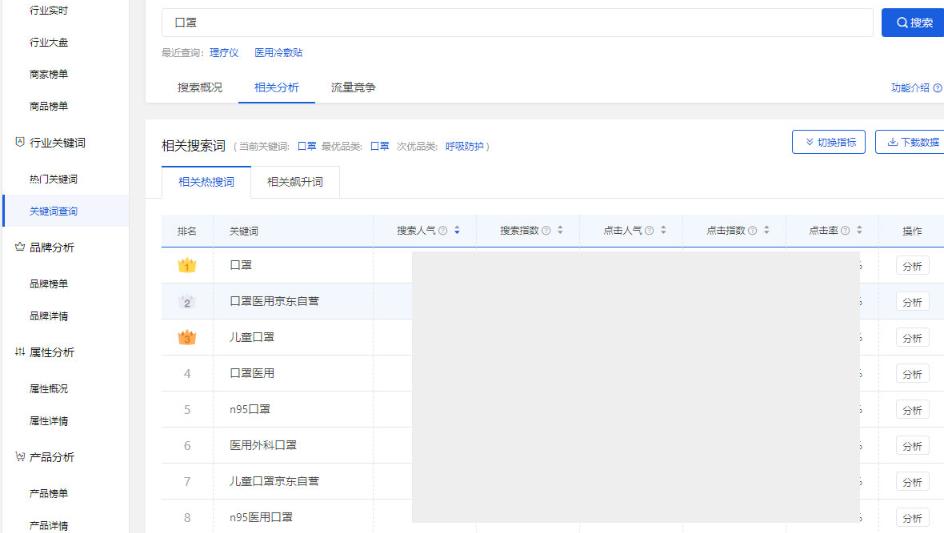Click 分析 for 儿童口罩京东自营 row
The image size is (944, 533).
coord(912,482)
